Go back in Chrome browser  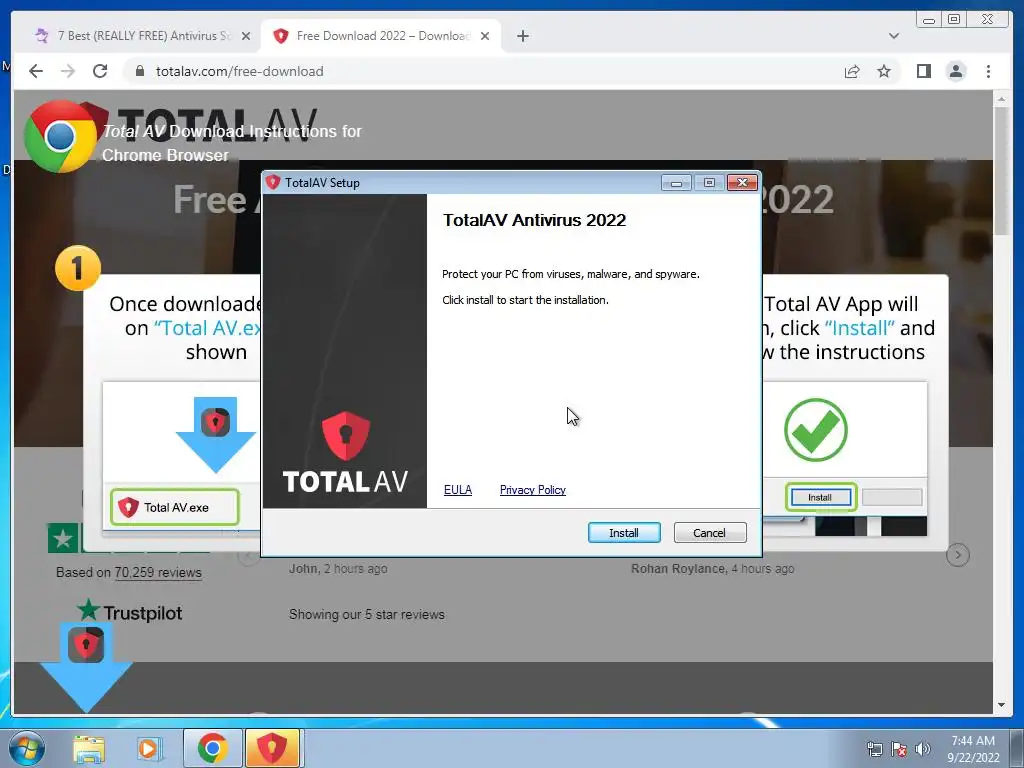point(36,71)
